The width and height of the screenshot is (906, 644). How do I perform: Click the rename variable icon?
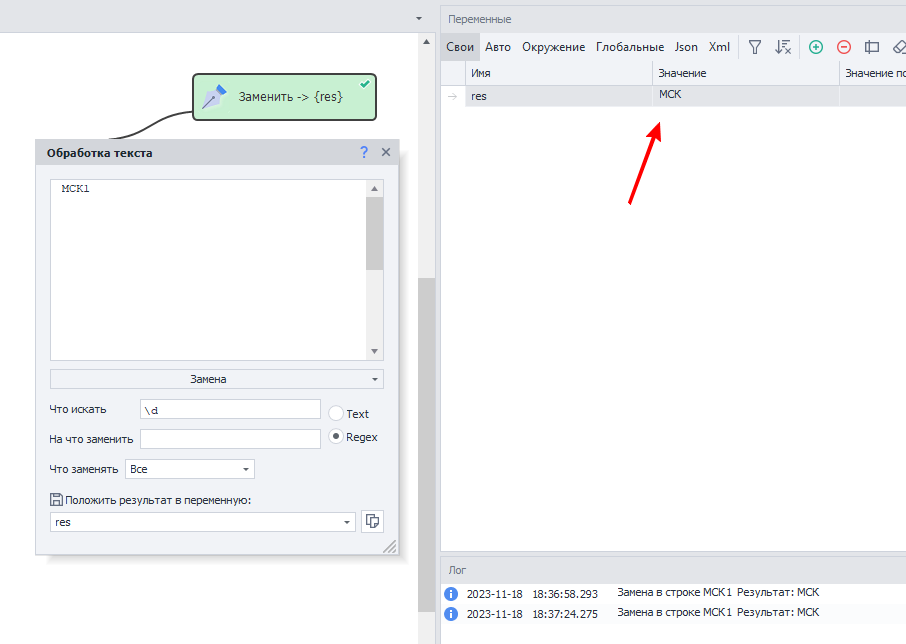(x=871, y=47)
